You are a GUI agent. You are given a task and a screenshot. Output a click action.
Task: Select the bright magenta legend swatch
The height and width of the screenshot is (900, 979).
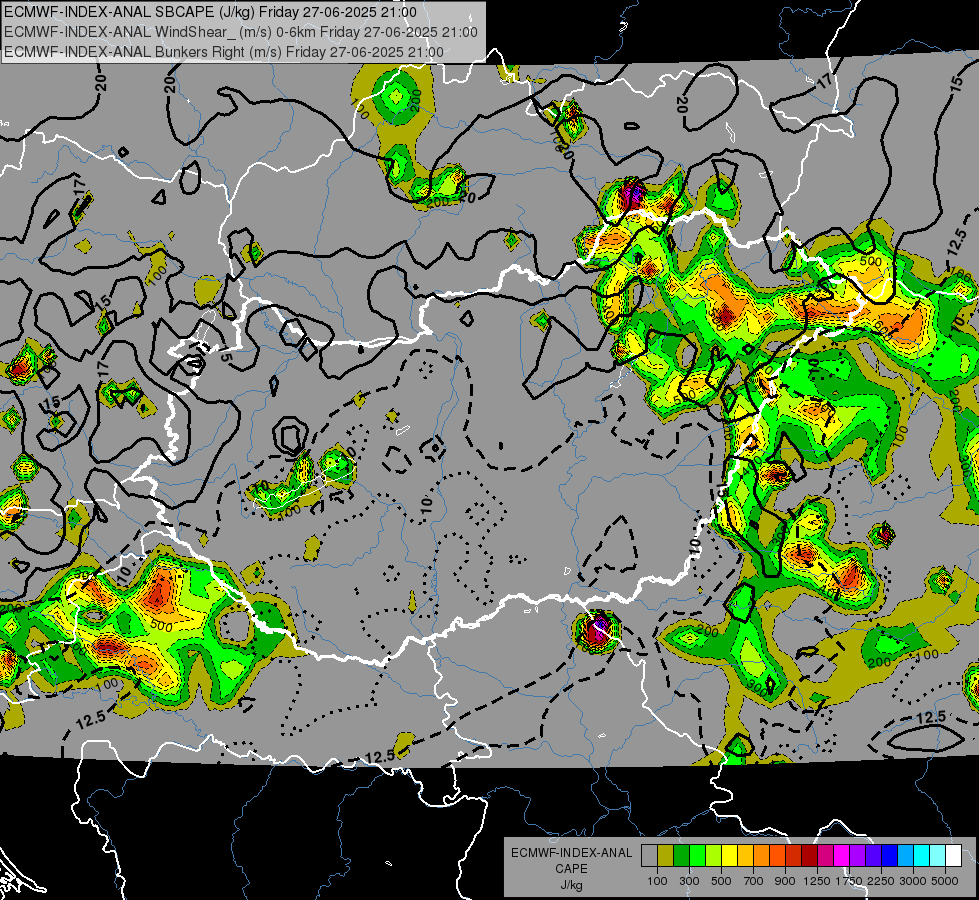click(842, 856)
